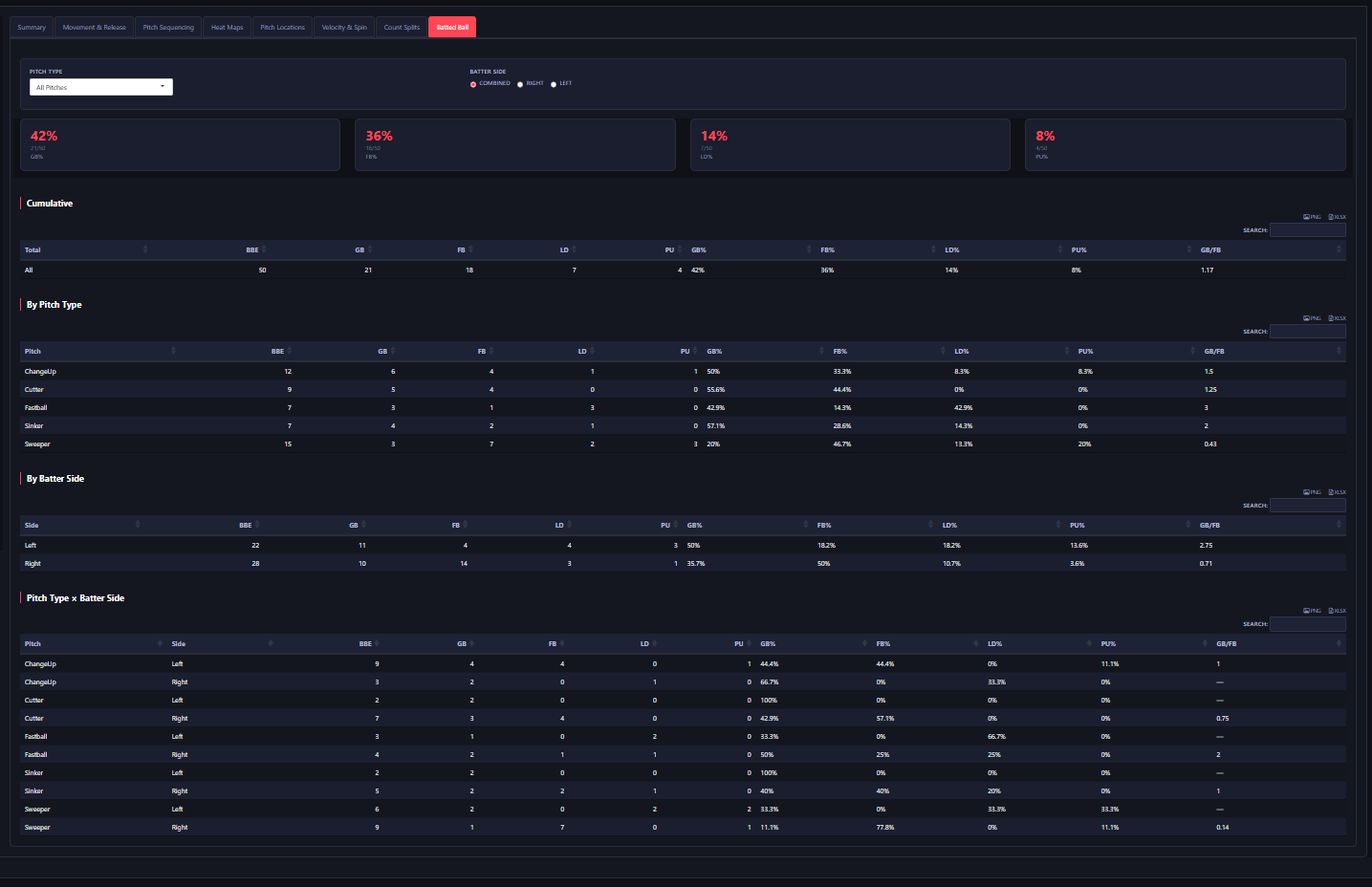Open the Velocity & Spin tab
The height and width of the screenshot is (887, 1372).
tap(344, 28)
